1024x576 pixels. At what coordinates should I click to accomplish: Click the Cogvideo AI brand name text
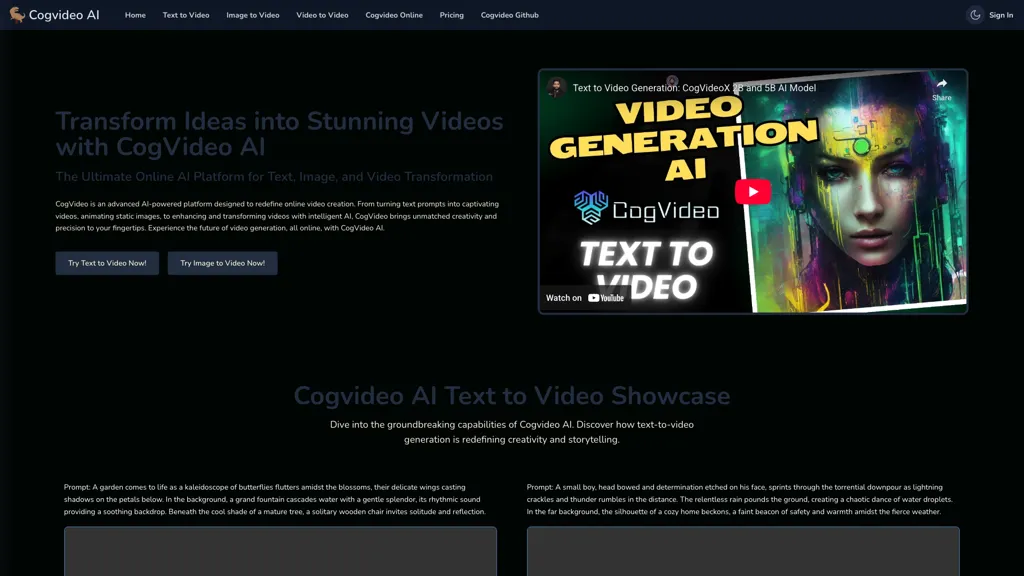64,15
